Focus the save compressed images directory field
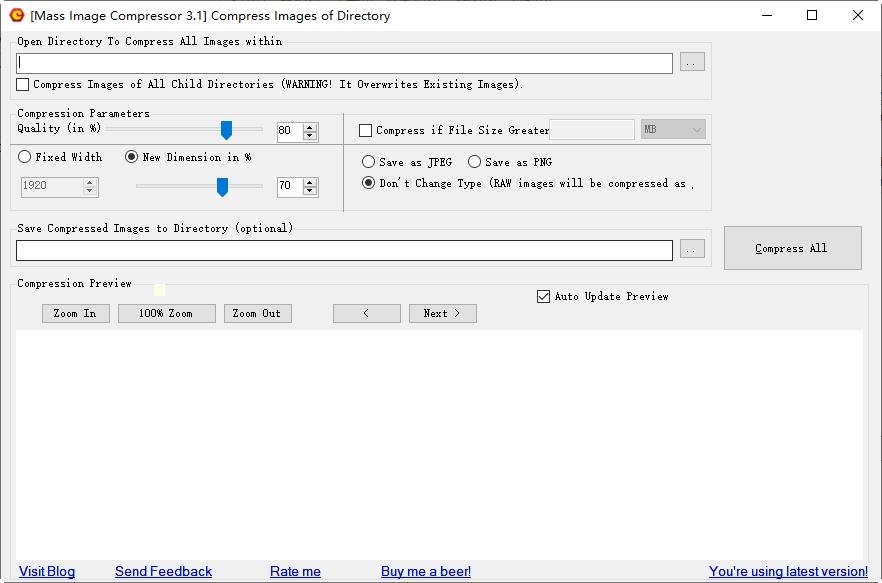Image resolution: width=882 pixels, height=583 pixels. (x=344, y=250)
